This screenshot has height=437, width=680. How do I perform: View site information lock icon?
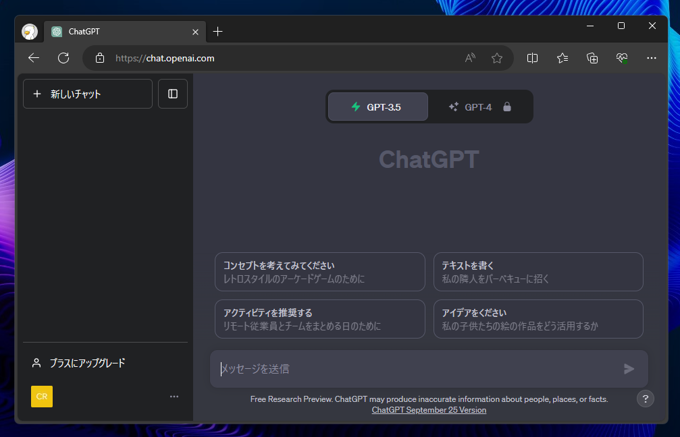coord(100,58)
